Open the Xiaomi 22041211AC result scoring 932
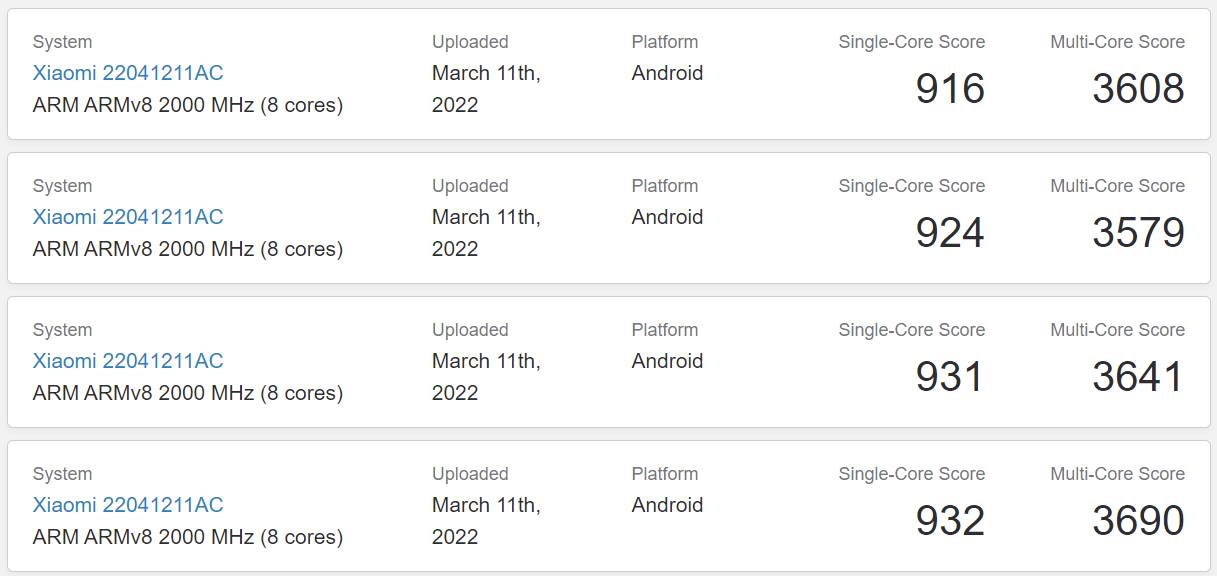Image resolution: width=1217 pixels, height=576 pixels. [x=128, y=505]
